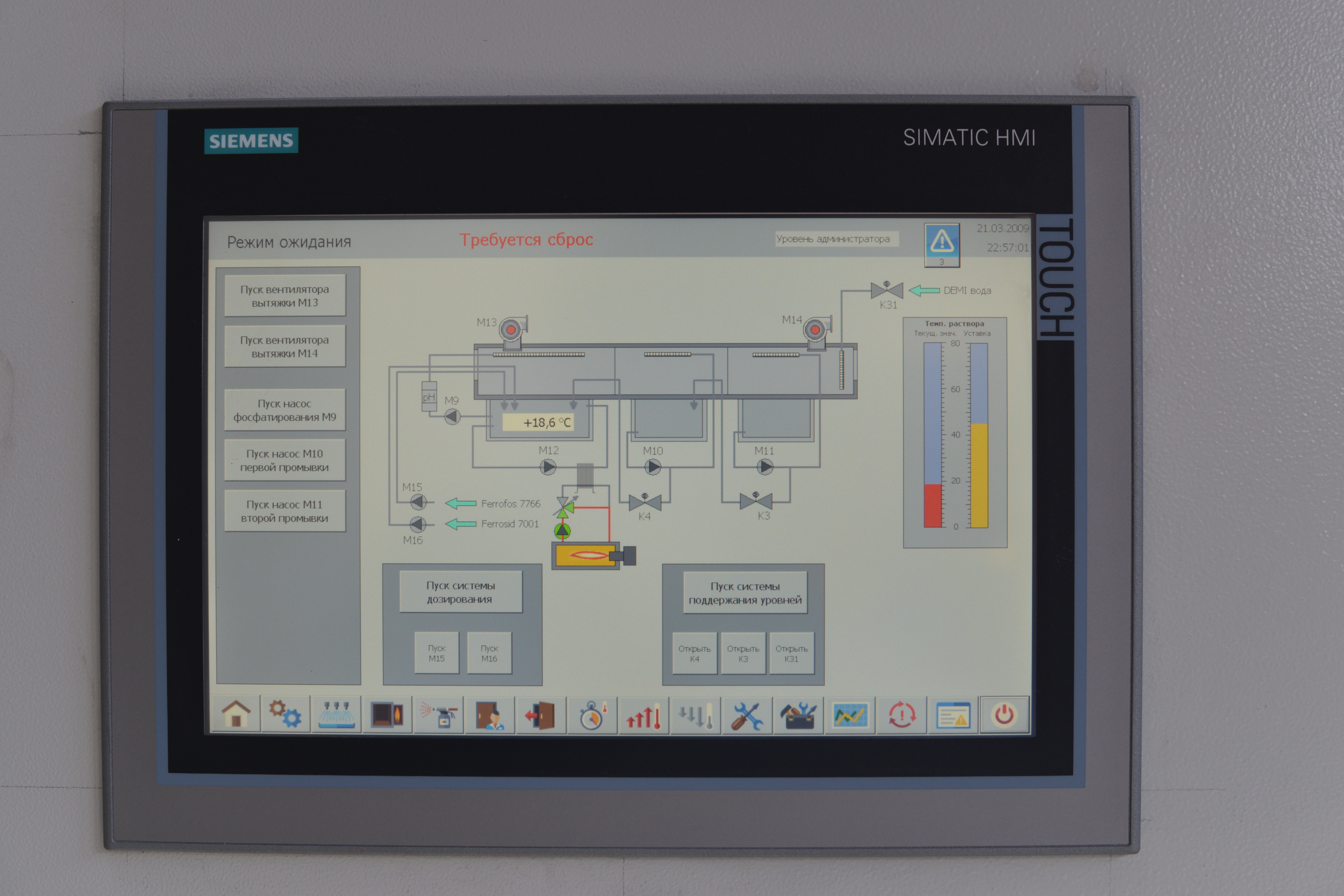Open the crossed wrench and screwdriver icon

pos(747,715)
